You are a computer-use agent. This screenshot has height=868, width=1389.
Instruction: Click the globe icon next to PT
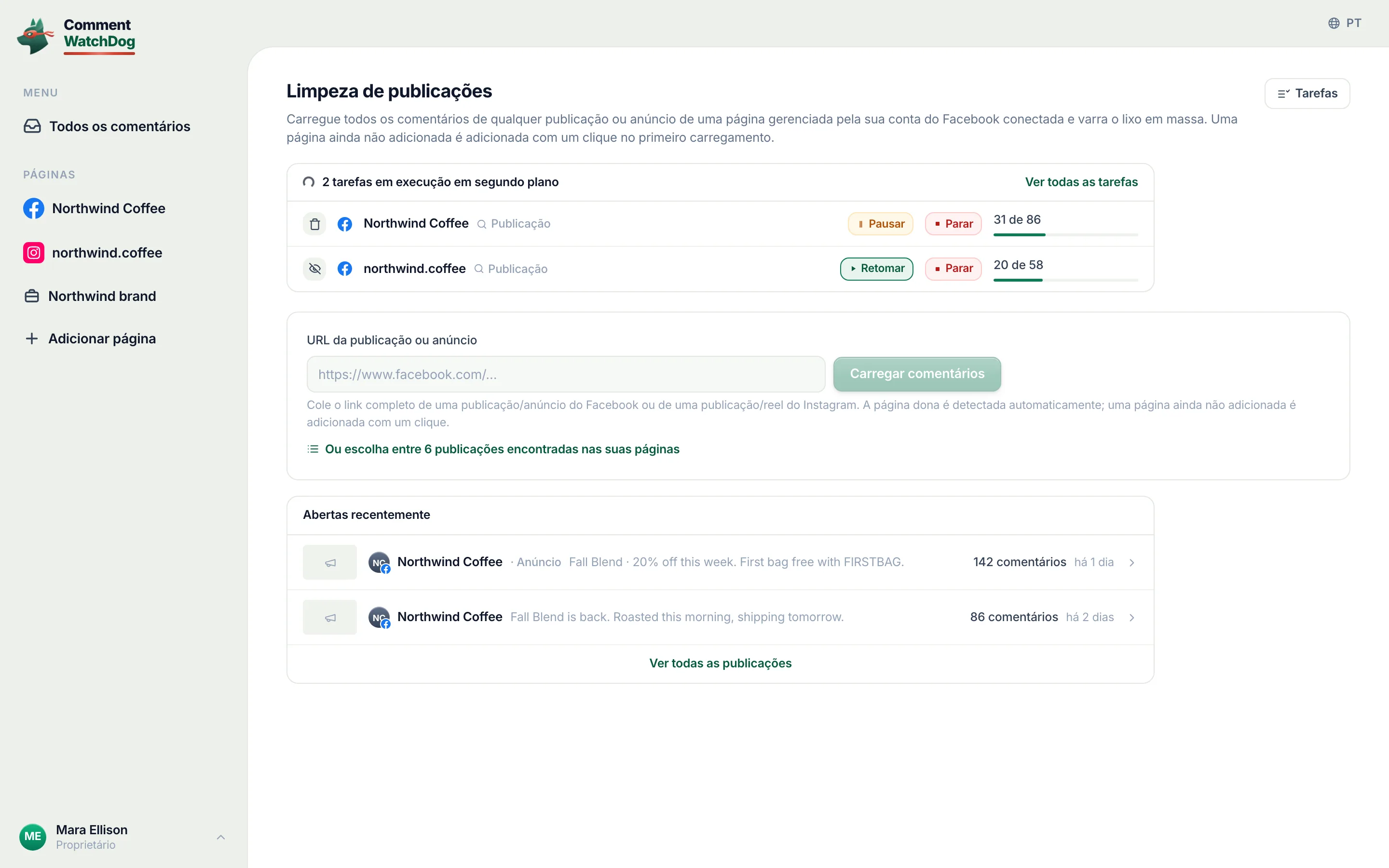[x=1334, y=23]
